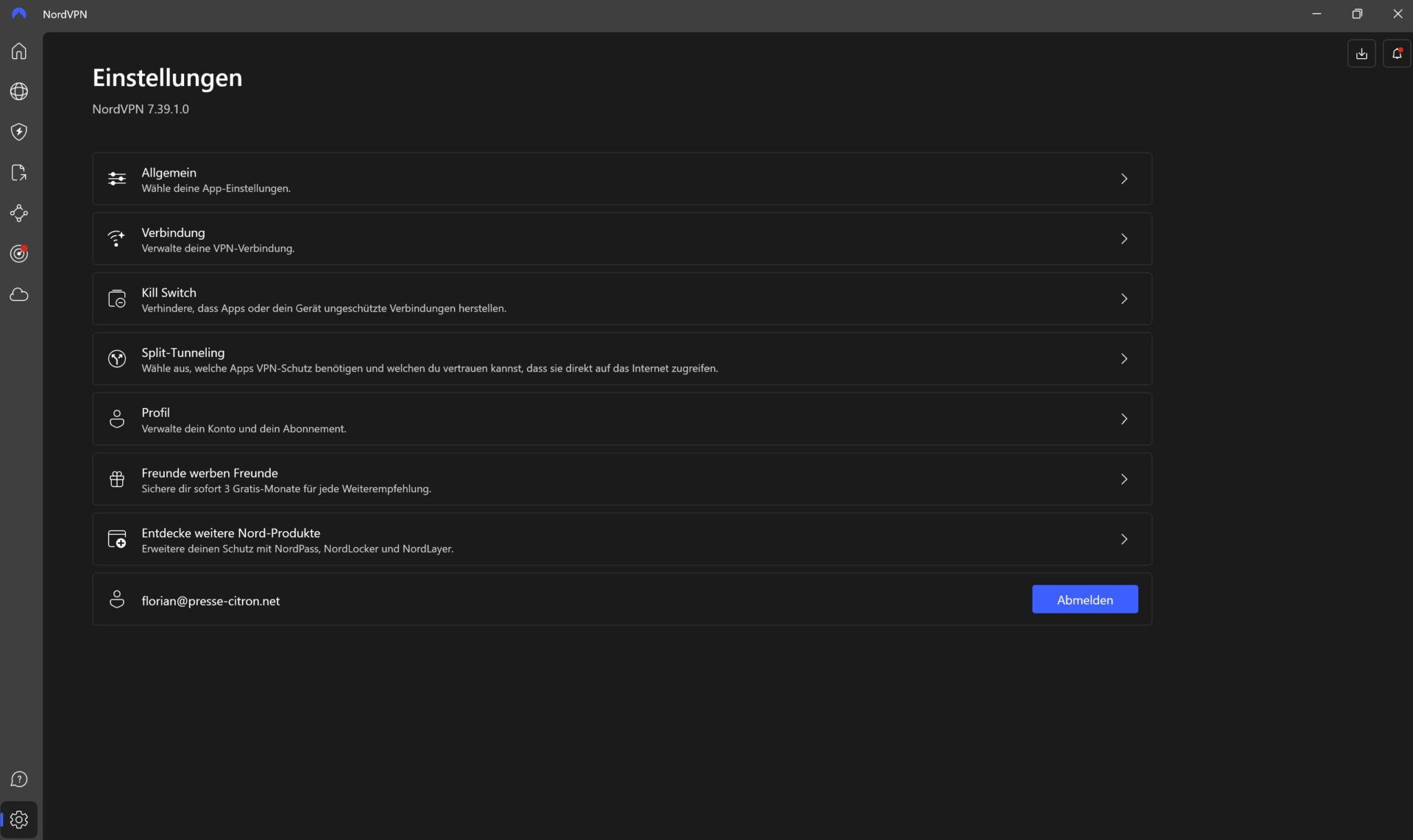Click the NordVPN logo in title bar
The image size is (1413, 840).
pos(19,14)
